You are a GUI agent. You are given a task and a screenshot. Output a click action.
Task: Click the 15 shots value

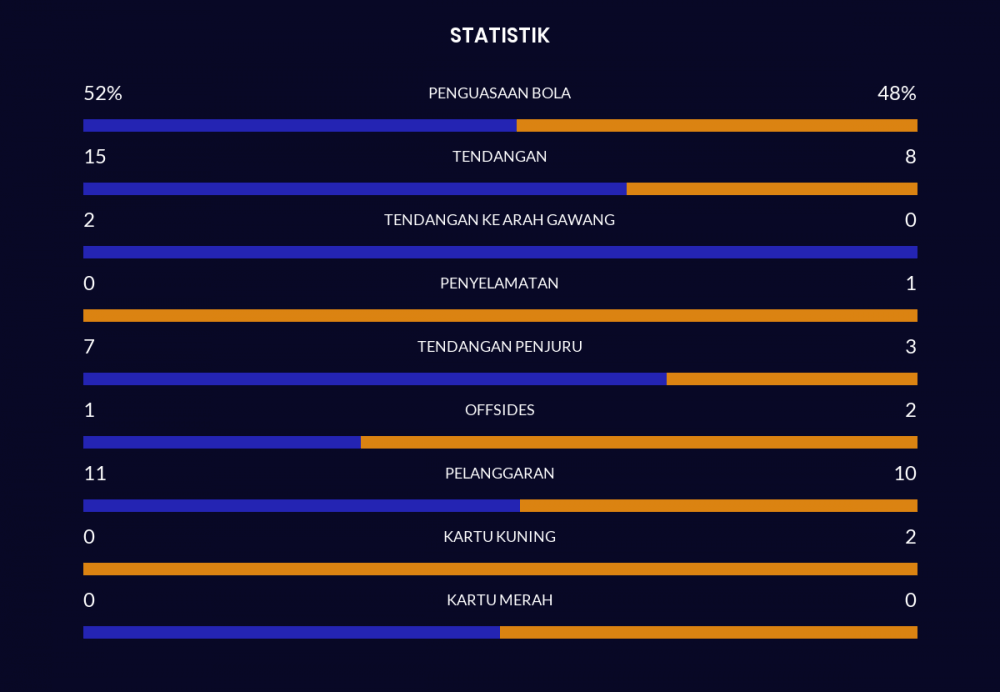click(x=95, y=157)
